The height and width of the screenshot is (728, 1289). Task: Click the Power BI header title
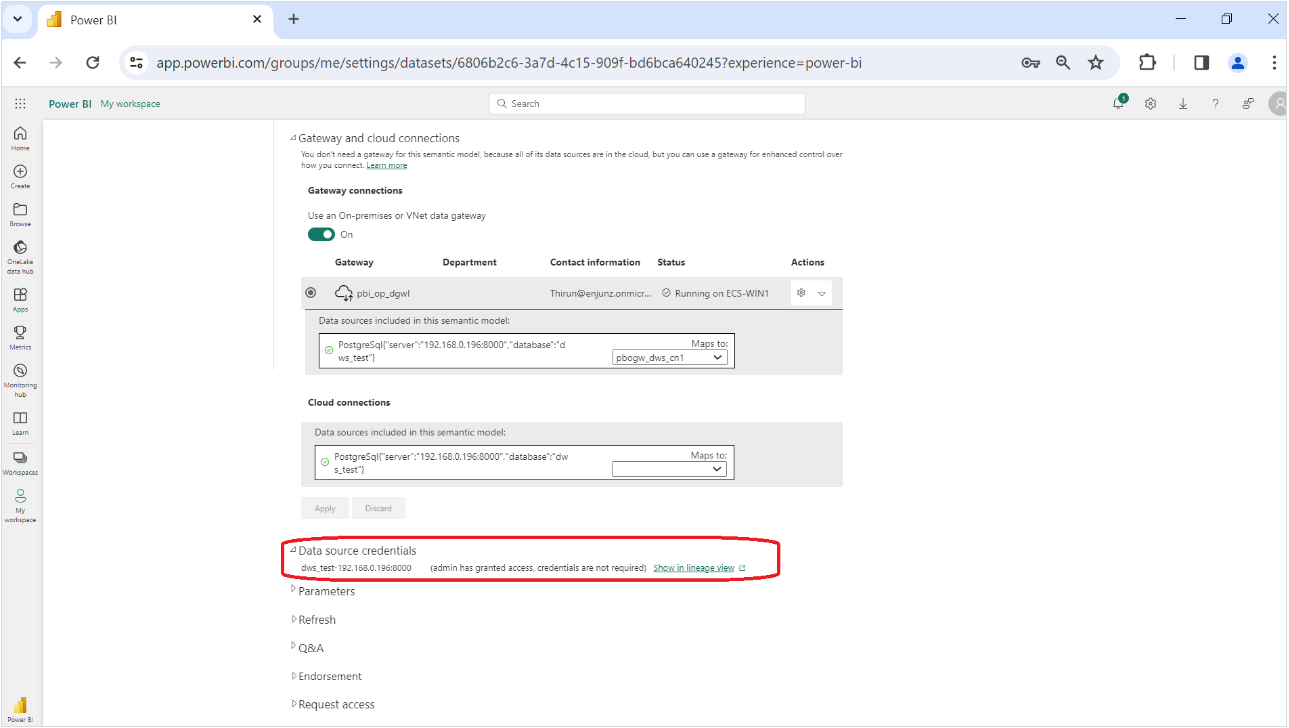pos(70,104)
